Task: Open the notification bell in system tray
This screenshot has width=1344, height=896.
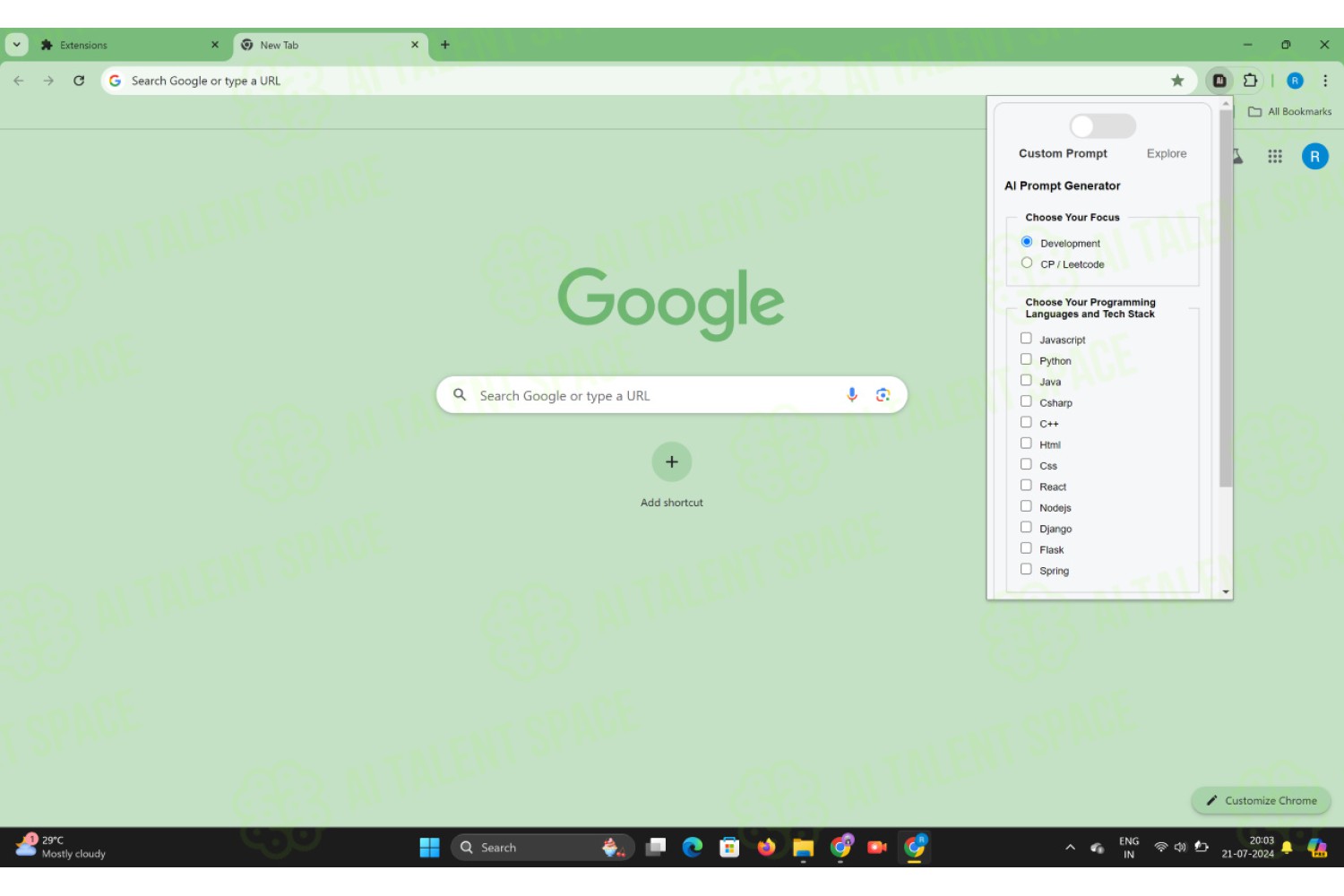Action: (x=1287, y=848)
